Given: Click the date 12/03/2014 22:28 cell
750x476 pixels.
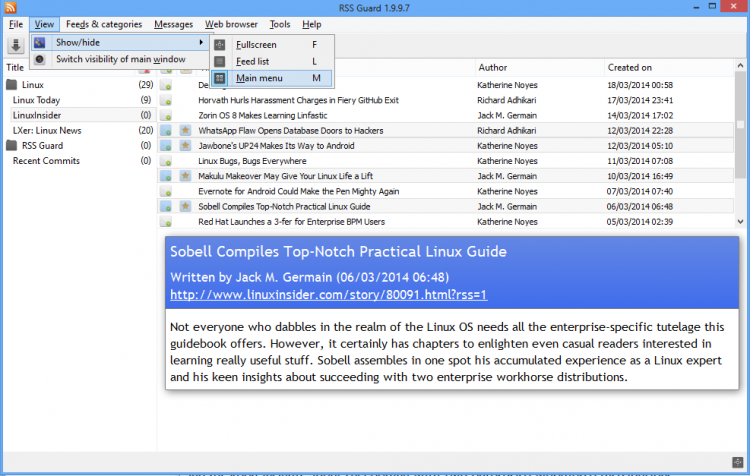Looking at the screenshot, I should [x=640, y=131].
